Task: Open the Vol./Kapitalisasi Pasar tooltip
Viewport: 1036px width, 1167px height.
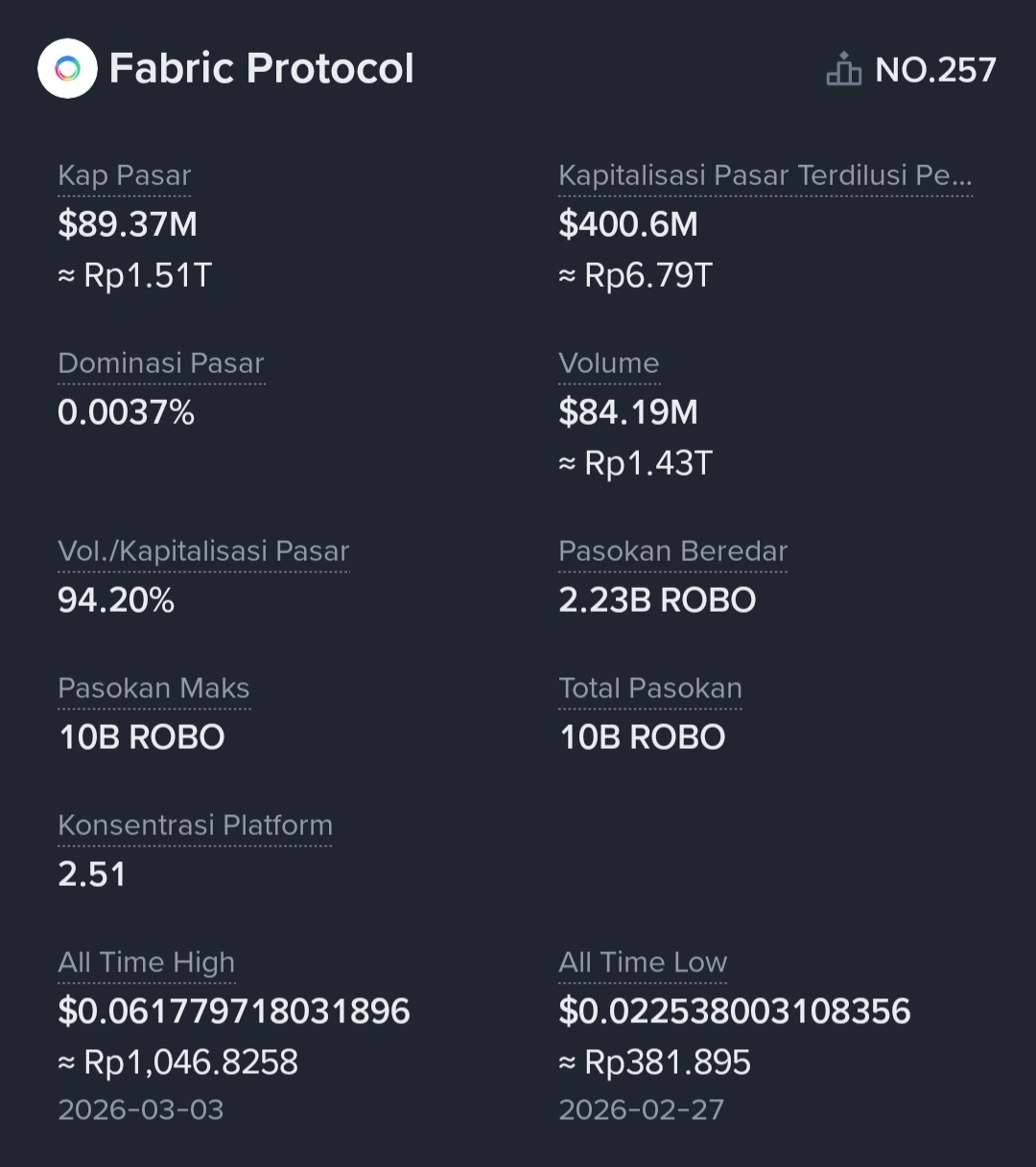Action: click(x=203, y=551)
